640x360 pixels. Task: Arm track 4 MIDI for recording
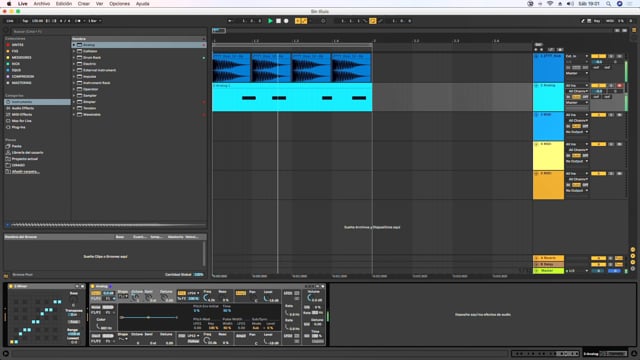point(620,144)
